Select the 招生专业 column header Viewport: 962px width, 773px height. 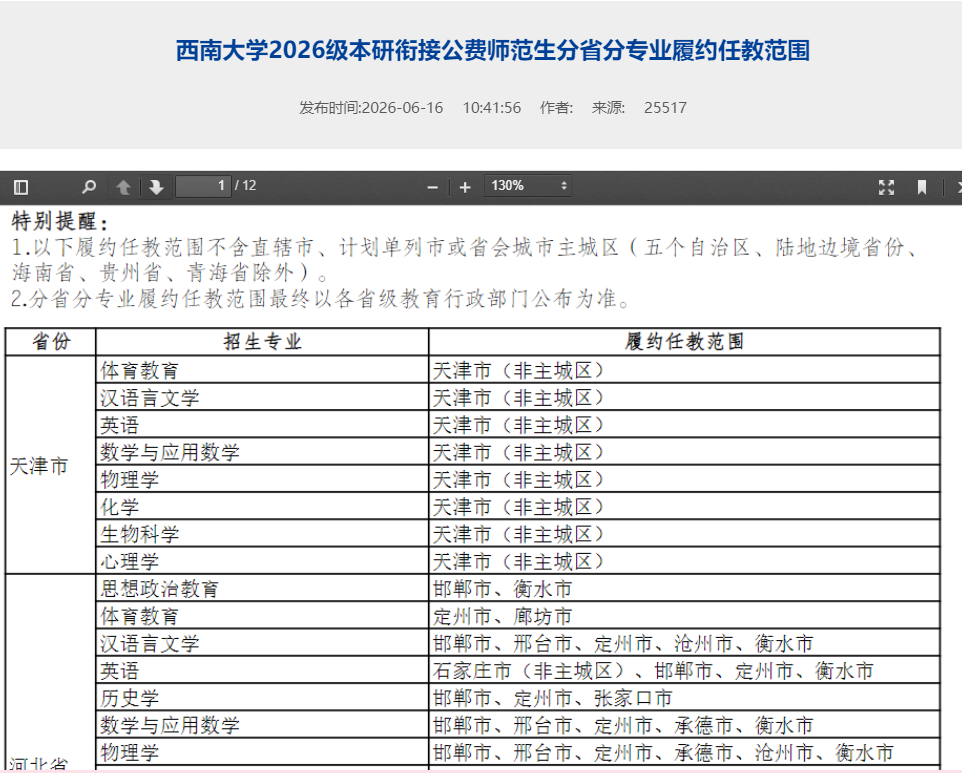click(262, 342)
